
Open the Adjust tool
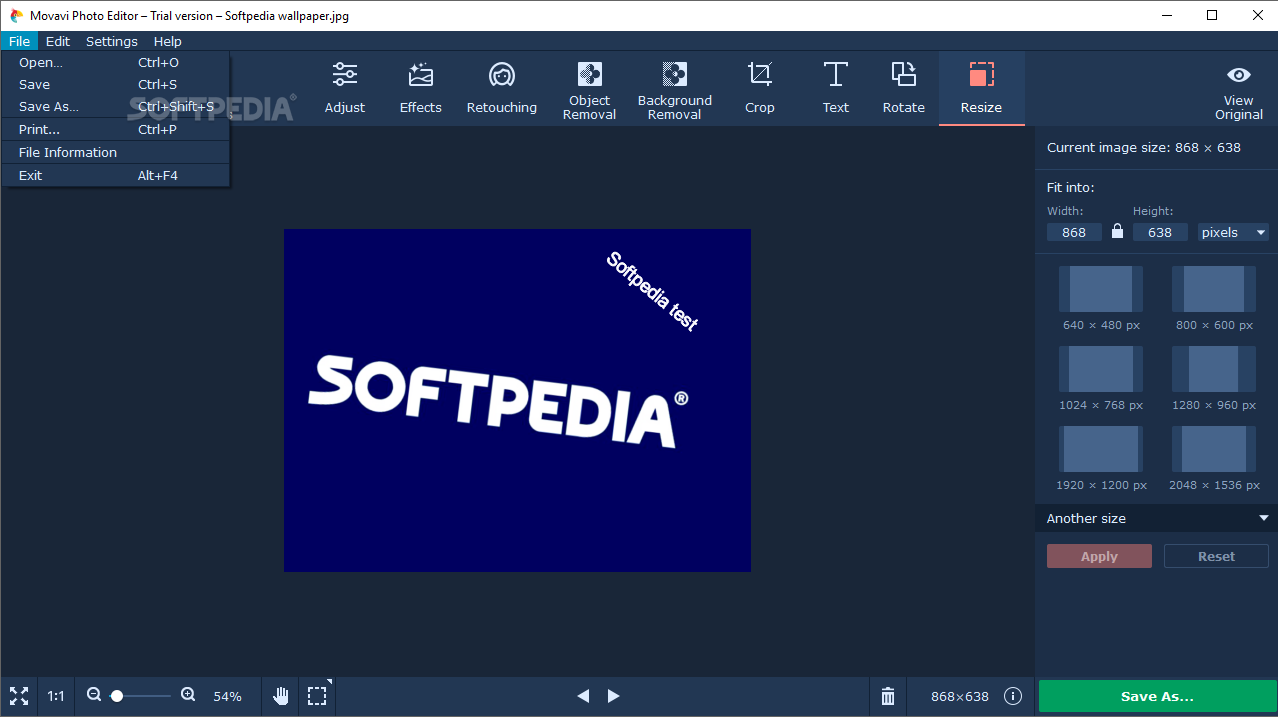345,88
